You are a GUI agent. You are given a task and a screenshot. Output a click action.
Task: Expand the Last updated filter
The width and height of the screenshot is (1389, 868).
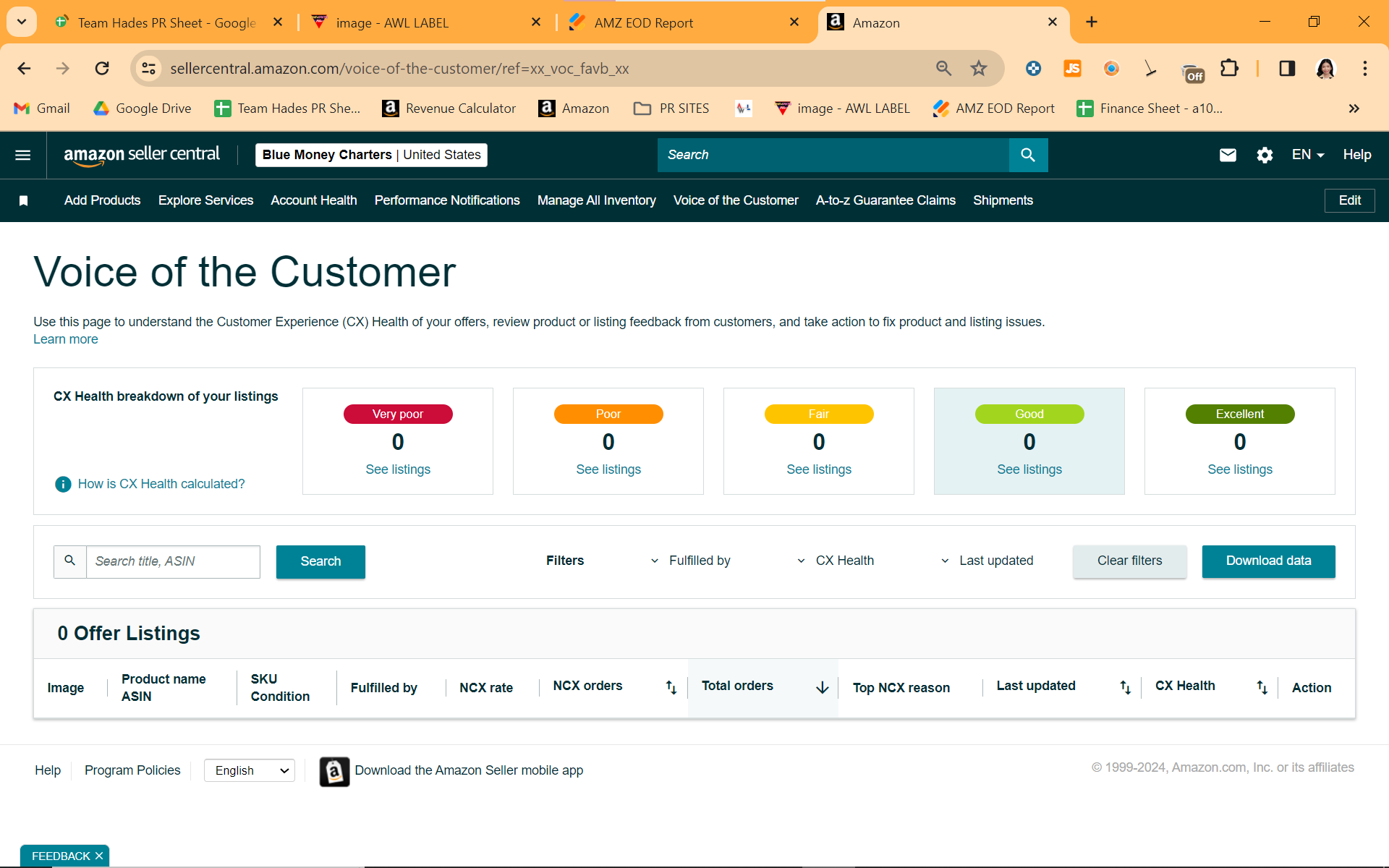tap(987, 561)
